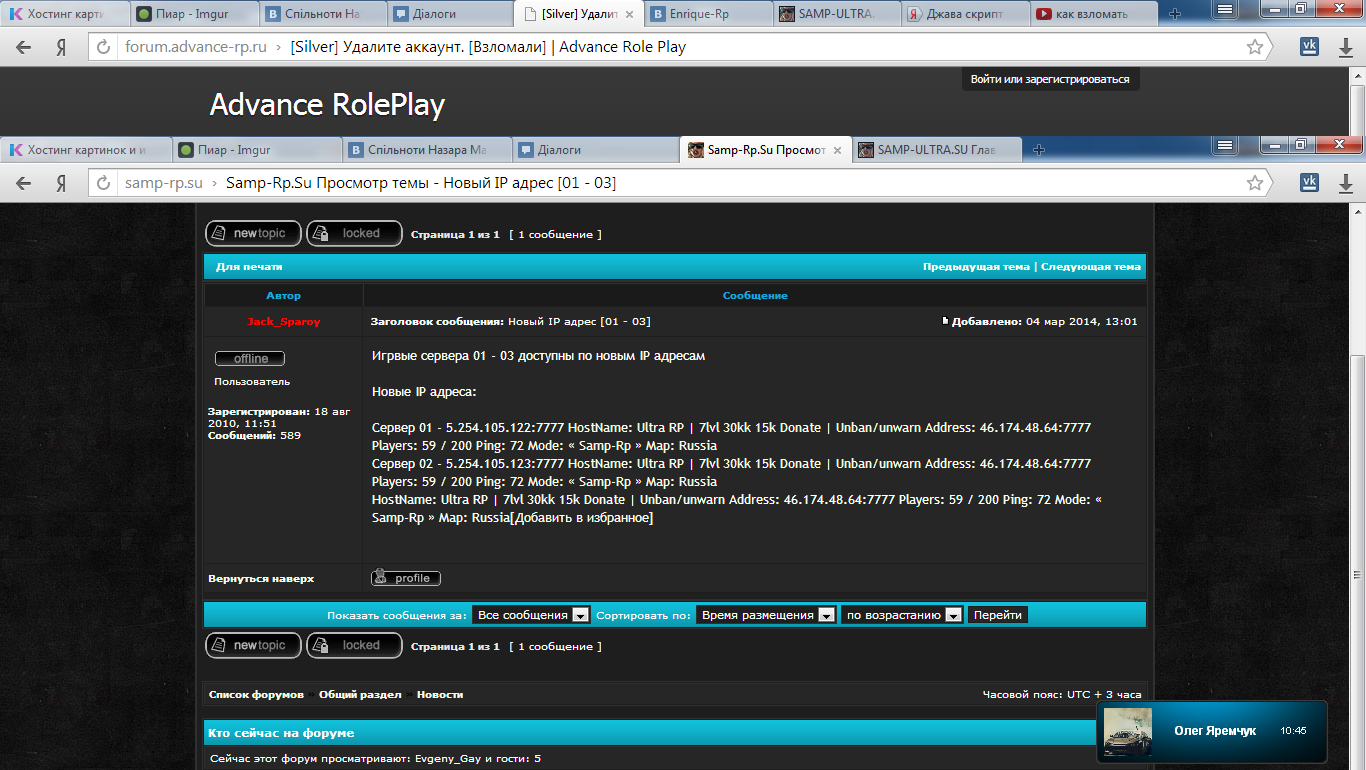Open hamburger menu of advance-rp window

1225,8
